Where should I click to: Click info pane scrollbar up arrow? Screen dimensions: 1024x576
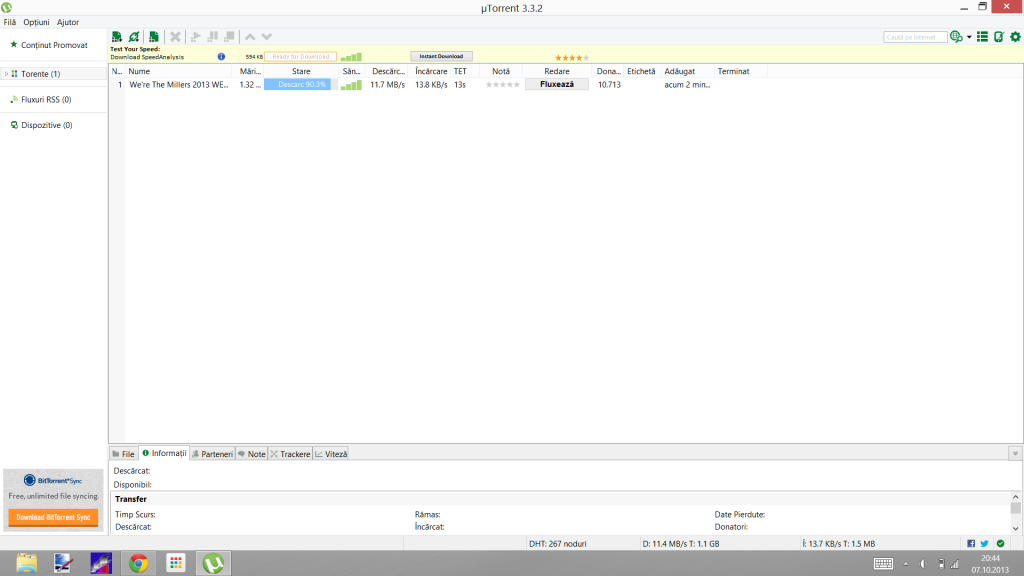pyautogui.click(x=1015, y=497)
